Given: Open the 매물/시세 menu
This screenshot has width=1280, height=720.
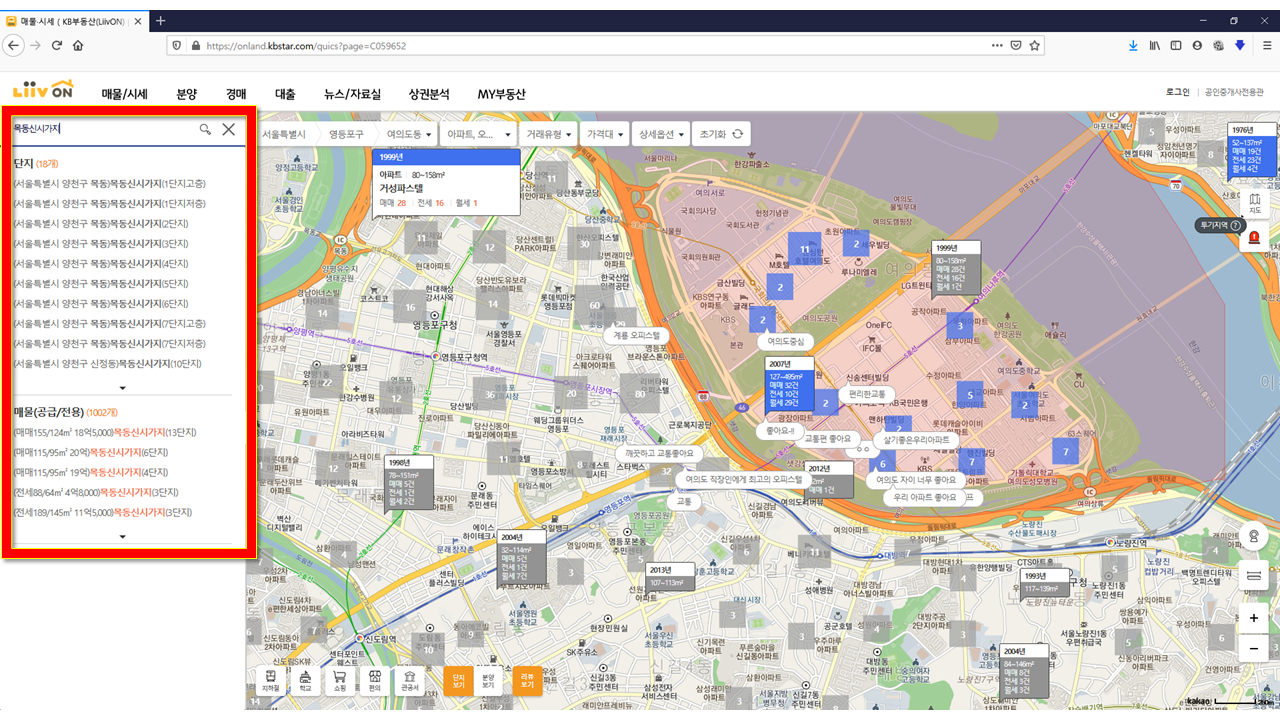Looking at the screenshot, I should click(x=125, y=94).
